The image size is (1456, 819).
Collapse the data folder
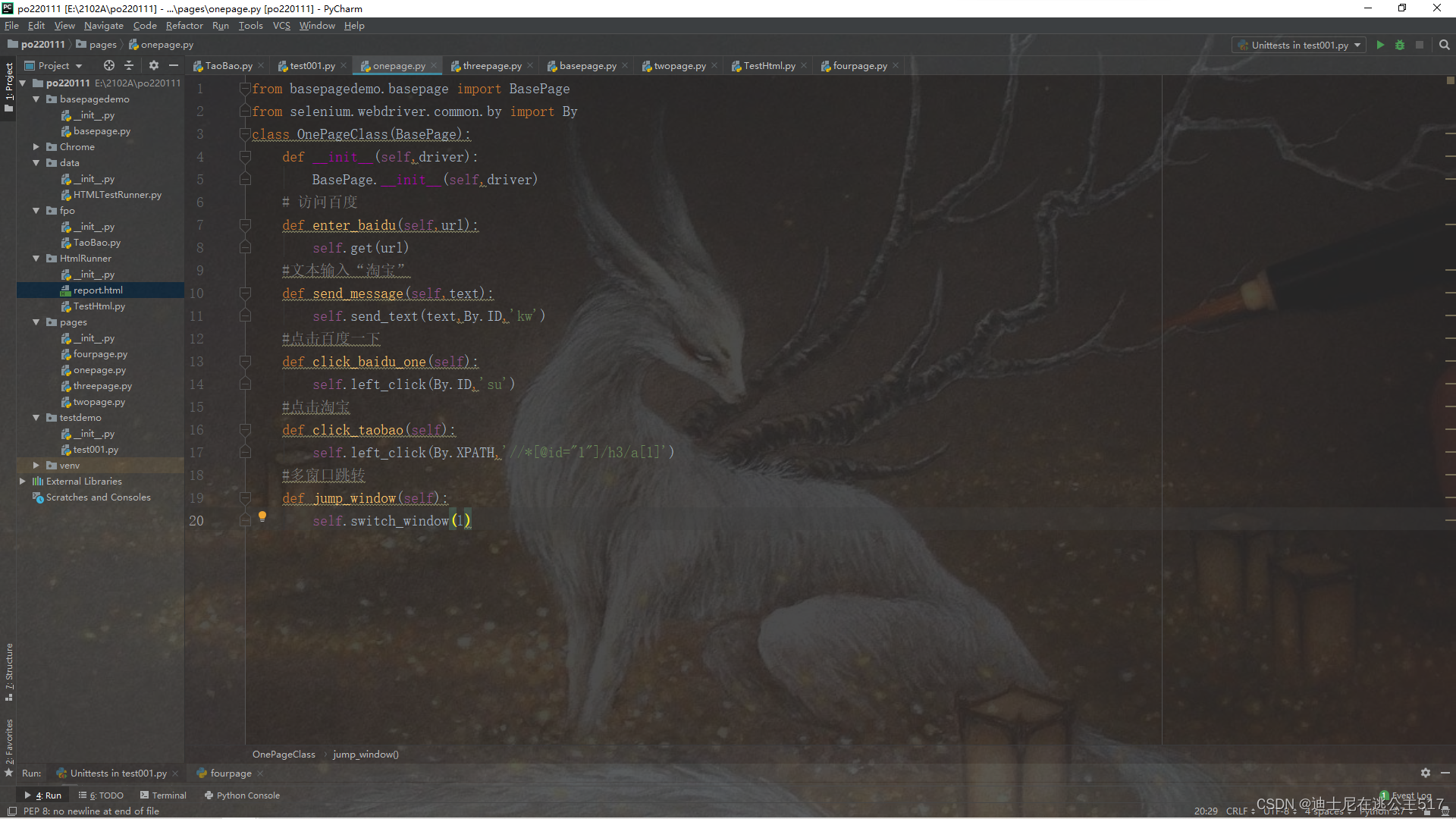[x=36, y=163]
